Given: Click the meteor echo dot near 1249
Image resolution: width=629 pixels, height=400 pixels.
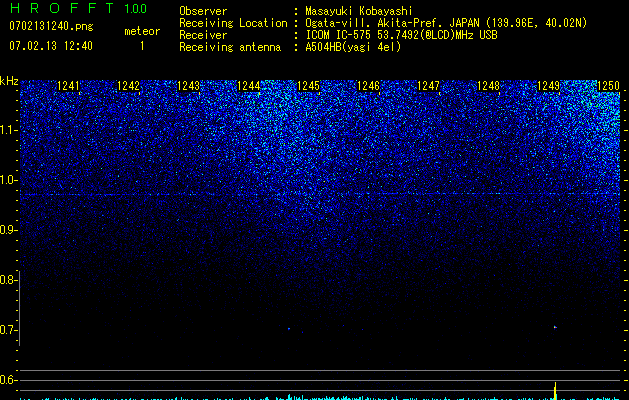Looking at the screenshot, I should 556,327.
